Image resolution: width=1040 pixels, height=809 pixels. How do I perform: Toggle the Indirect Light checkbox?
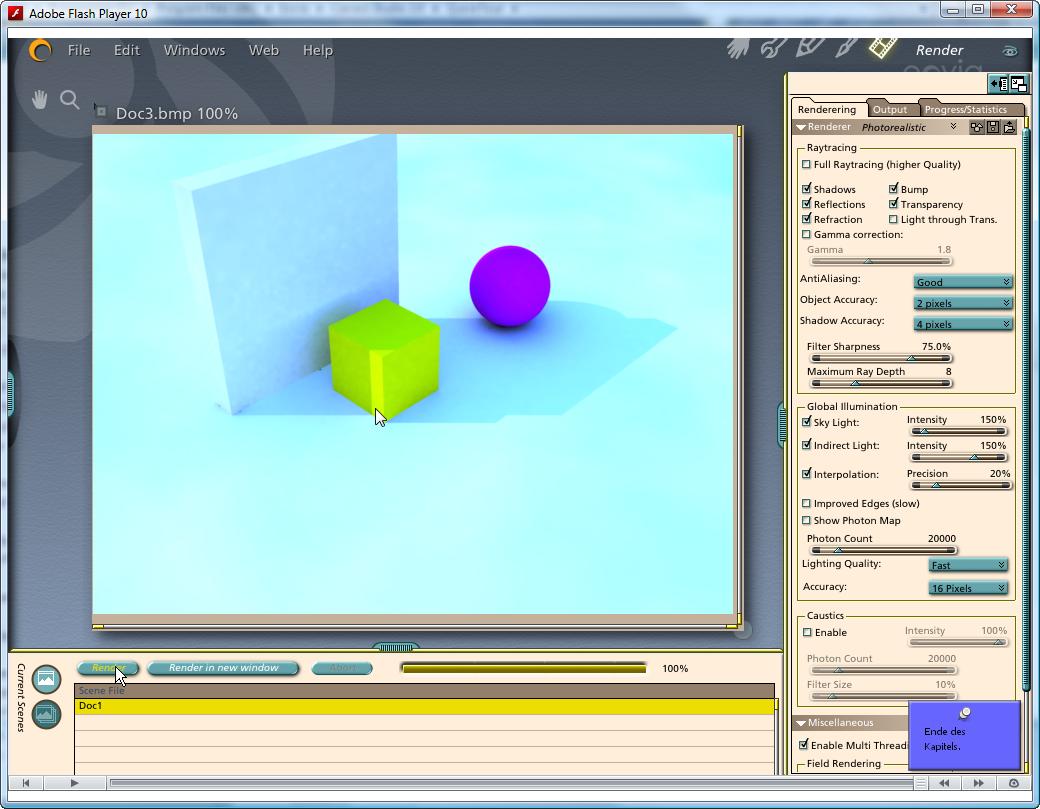pos(807,445)
